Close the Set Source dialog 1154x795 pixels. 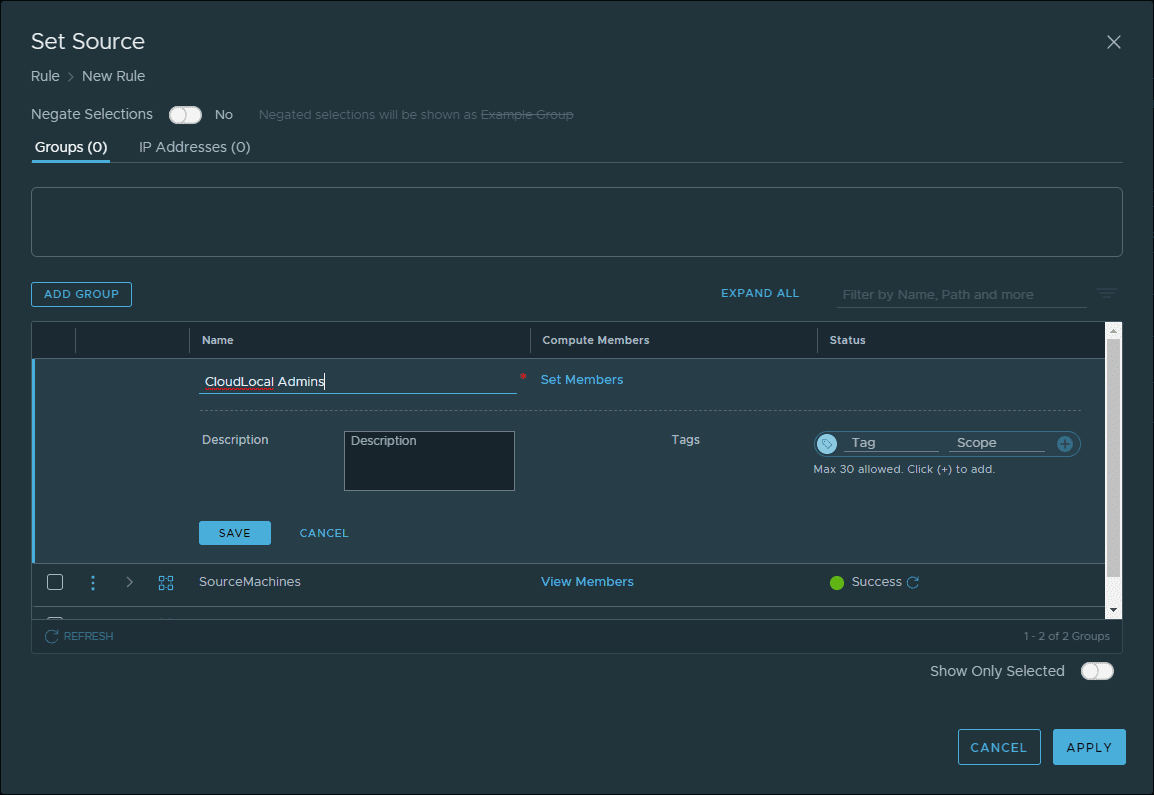(1113, 42)
